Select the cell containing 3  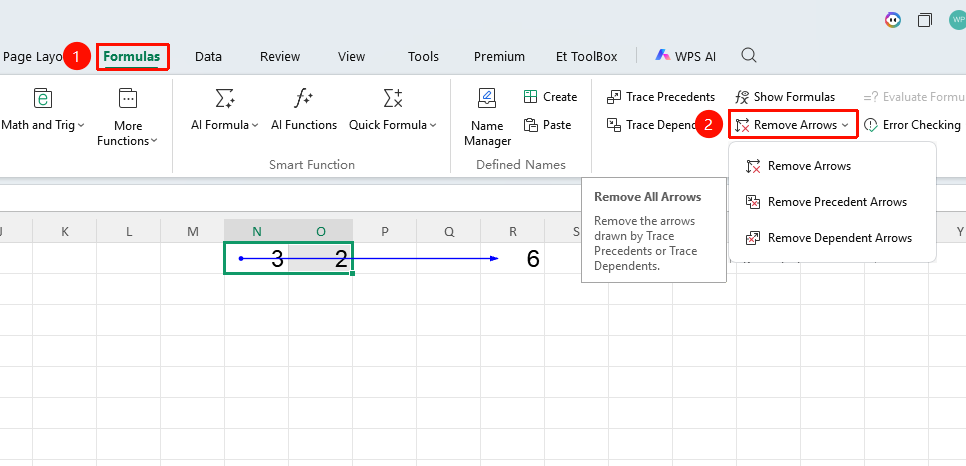tap(257, 258)
